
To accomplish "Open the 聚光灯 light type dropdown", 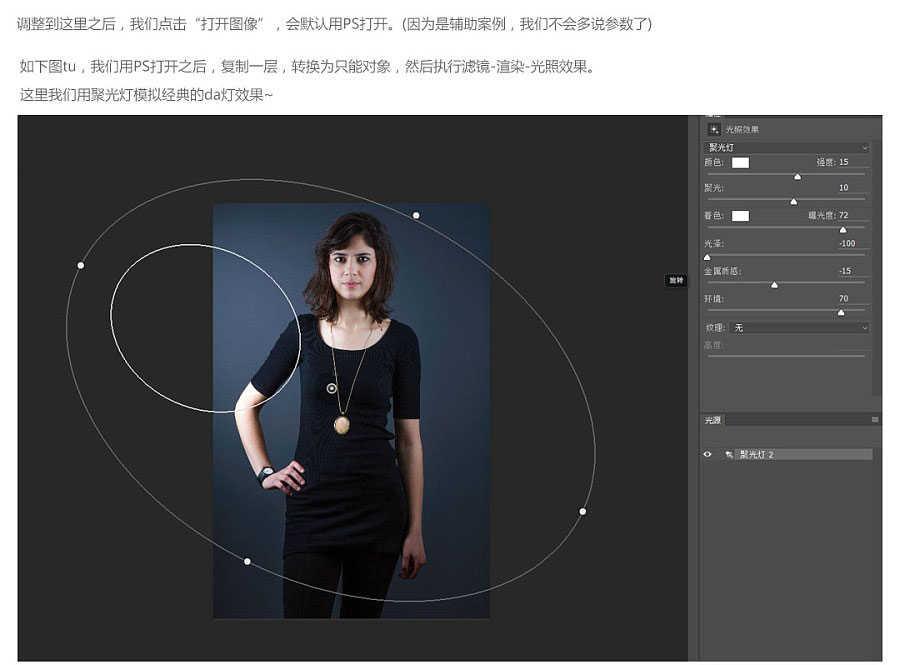I will coord(787,147).
